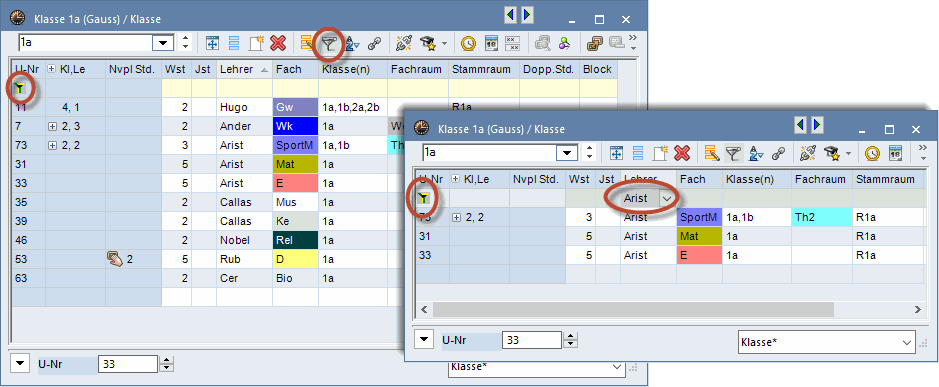Click new lesson icon in back window toolbar
Screen dimensions: 939x387
point(256,43)
